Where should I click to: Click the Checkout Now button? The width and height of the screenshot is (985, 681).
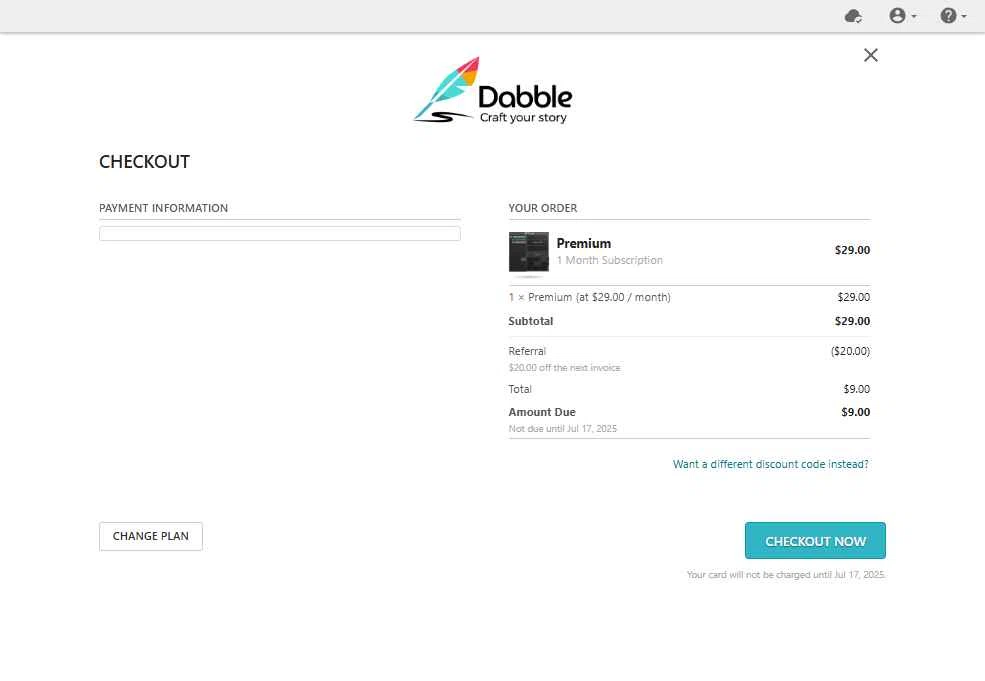coord(815,541)
